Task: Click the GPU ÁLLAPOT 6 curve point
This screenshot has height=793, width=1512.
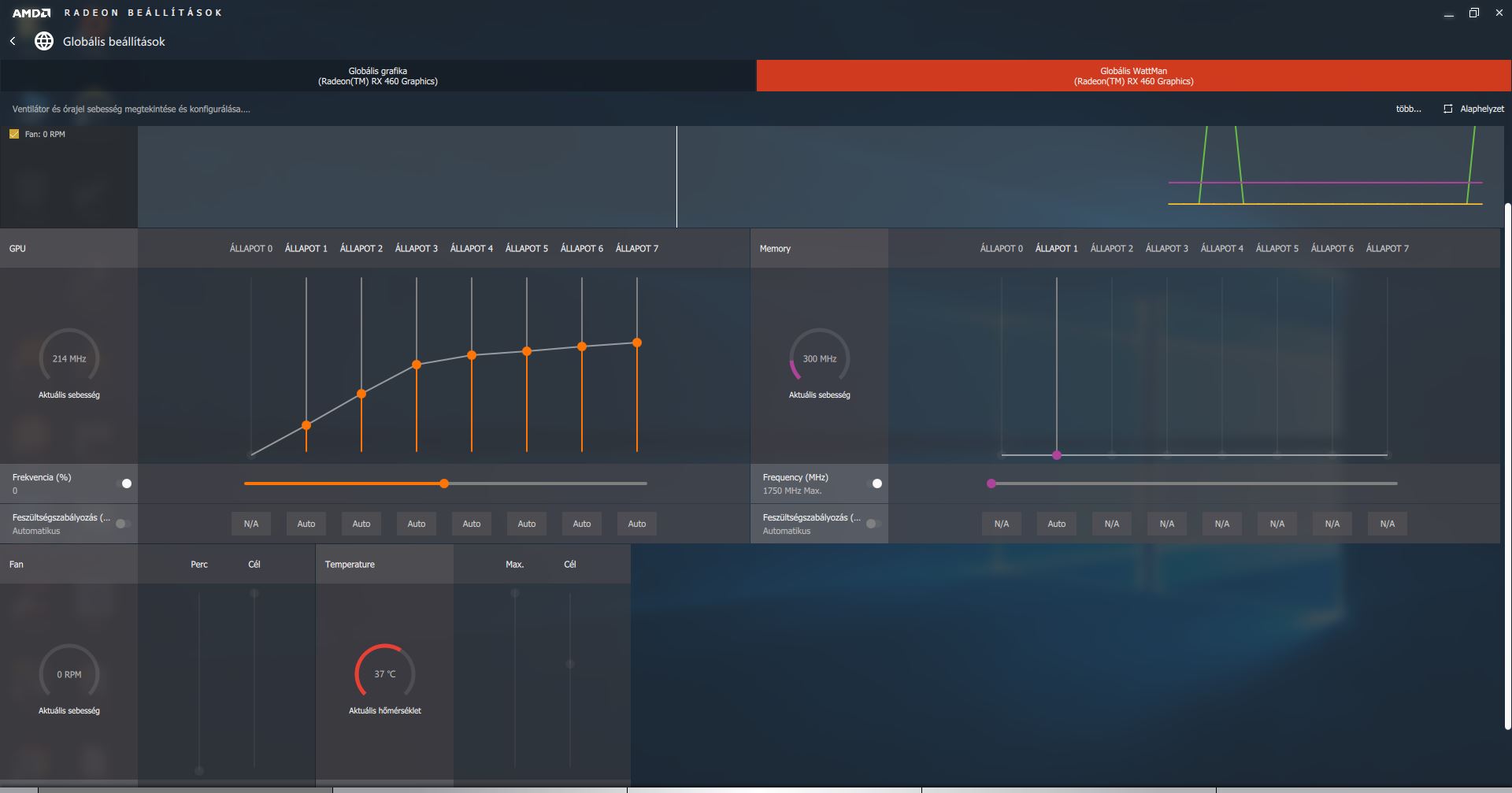Action: click(x=582, y=346)
